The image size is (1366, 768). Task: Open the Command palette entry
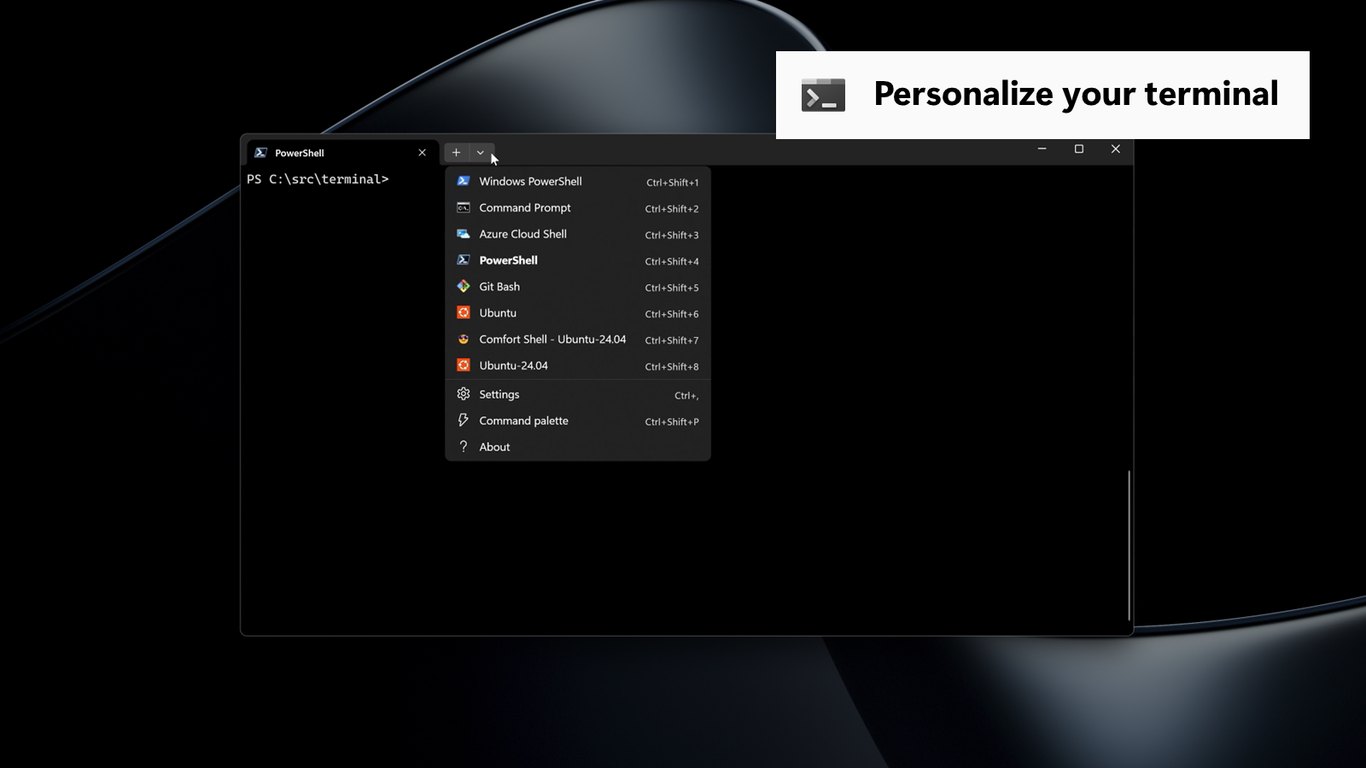pos(577,421)
